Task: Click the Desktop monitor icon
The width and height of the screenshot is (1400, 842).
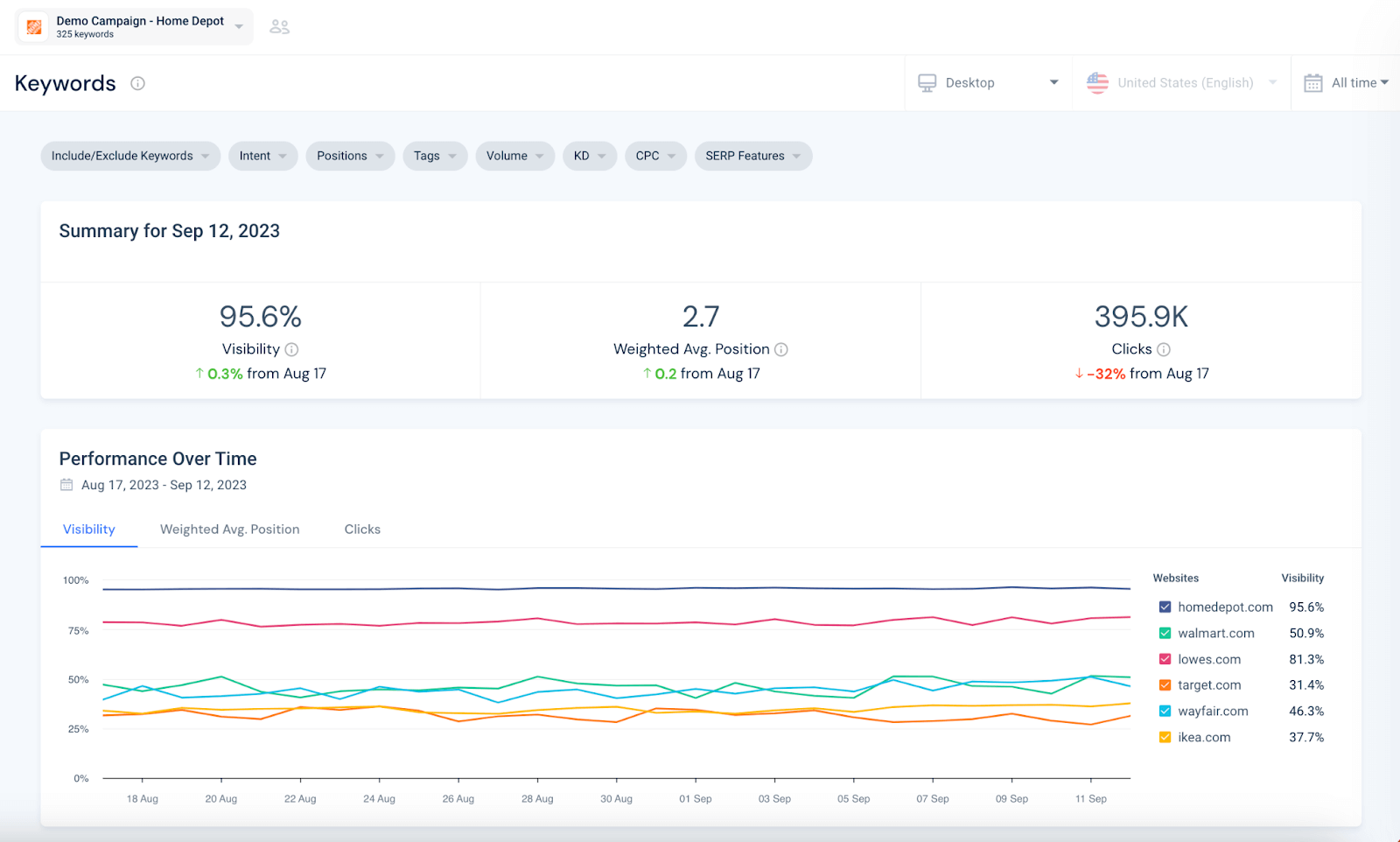Action: coord(927,83)
